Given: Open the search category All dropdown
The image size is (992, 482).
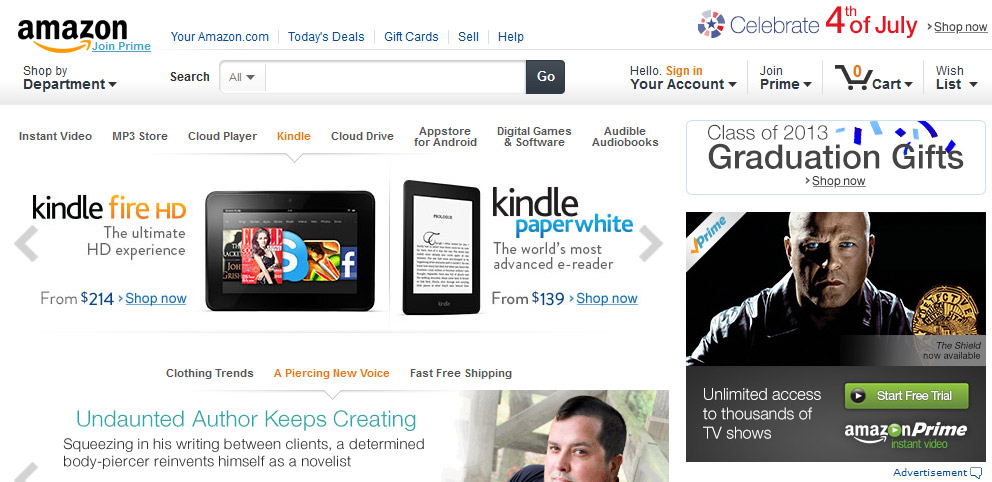Looking at the screenshot, I should click(x=242, y=77).
